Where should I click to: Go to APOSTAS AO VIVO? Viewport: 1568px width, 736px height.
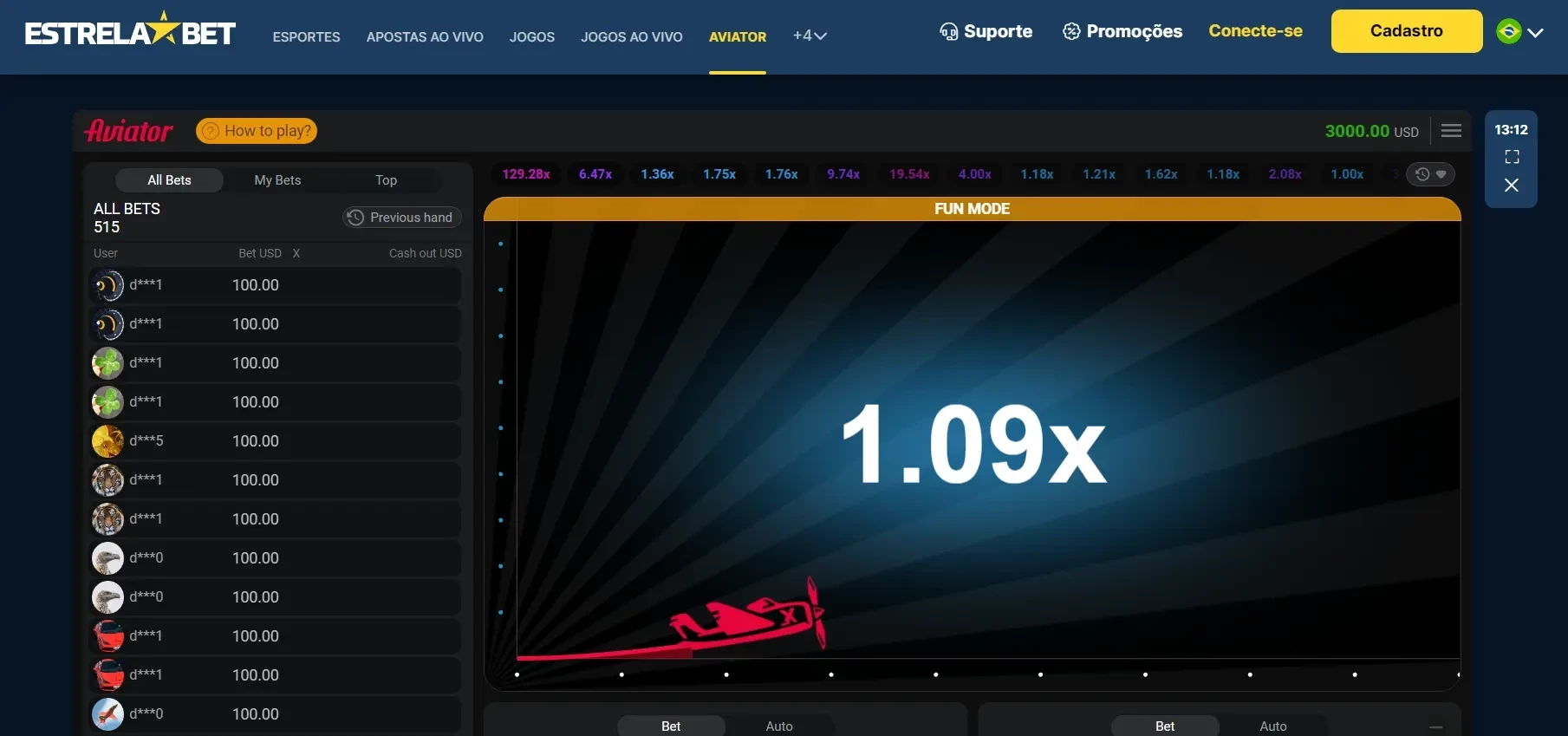pyautogui.click(x=425, y=36)
